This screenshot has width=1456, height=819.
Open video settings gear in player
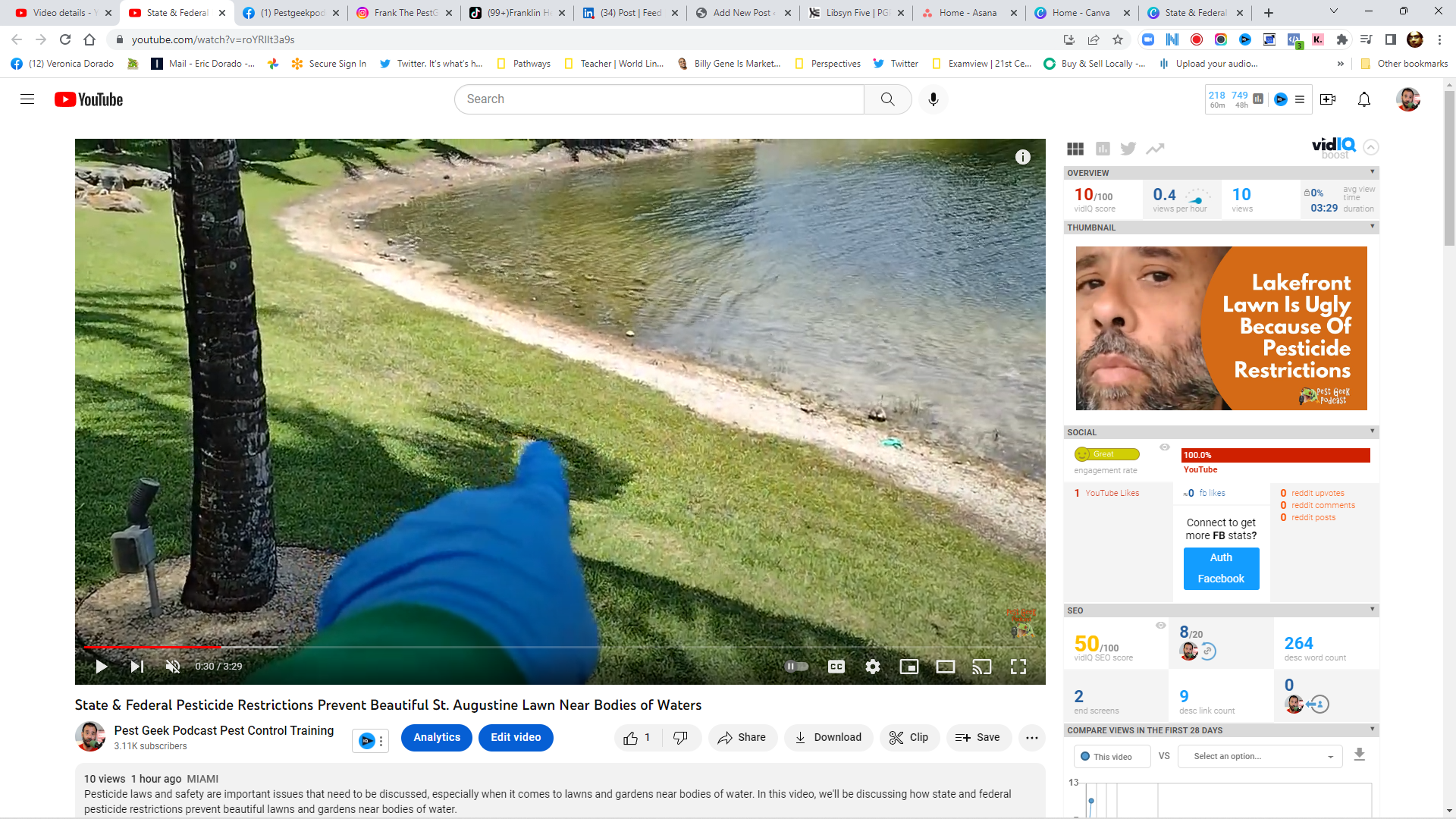tap(873, 667)
